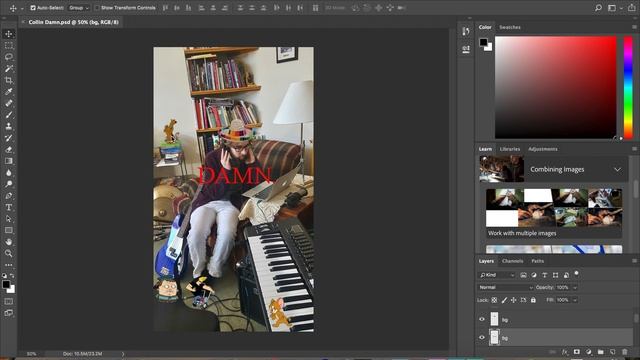This screenshot has height=360, width=640.
Task: Select the Pen tool
Action: click(x=9, y=196)
